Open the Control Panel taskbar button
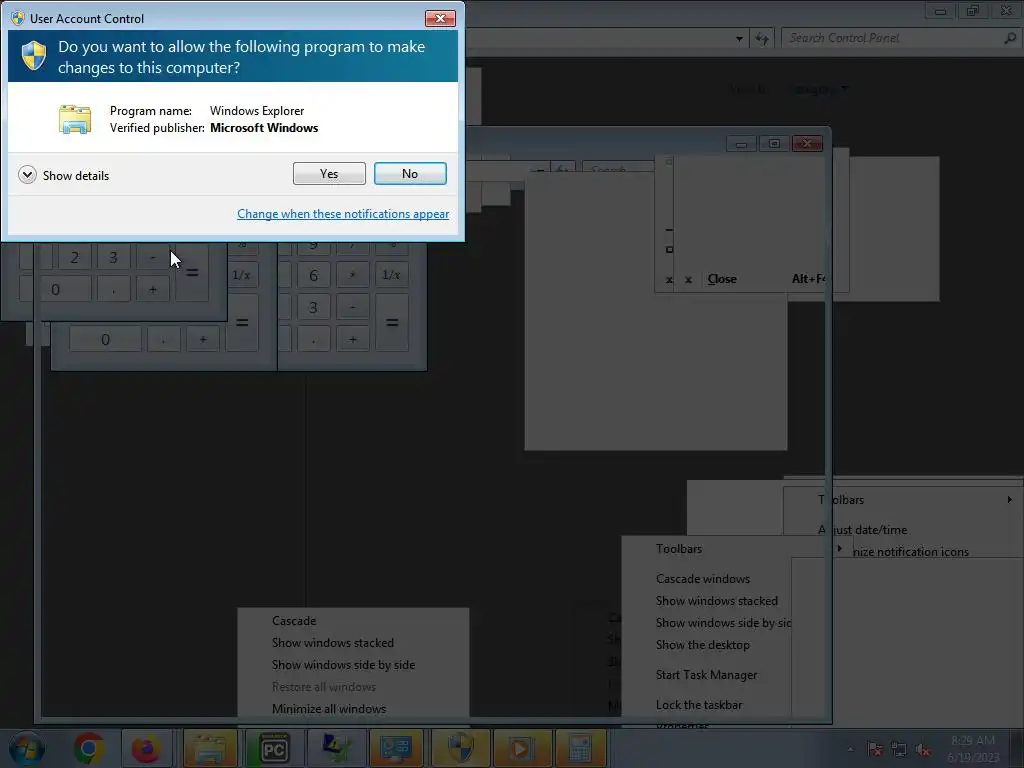 click(x=396, y=748)
